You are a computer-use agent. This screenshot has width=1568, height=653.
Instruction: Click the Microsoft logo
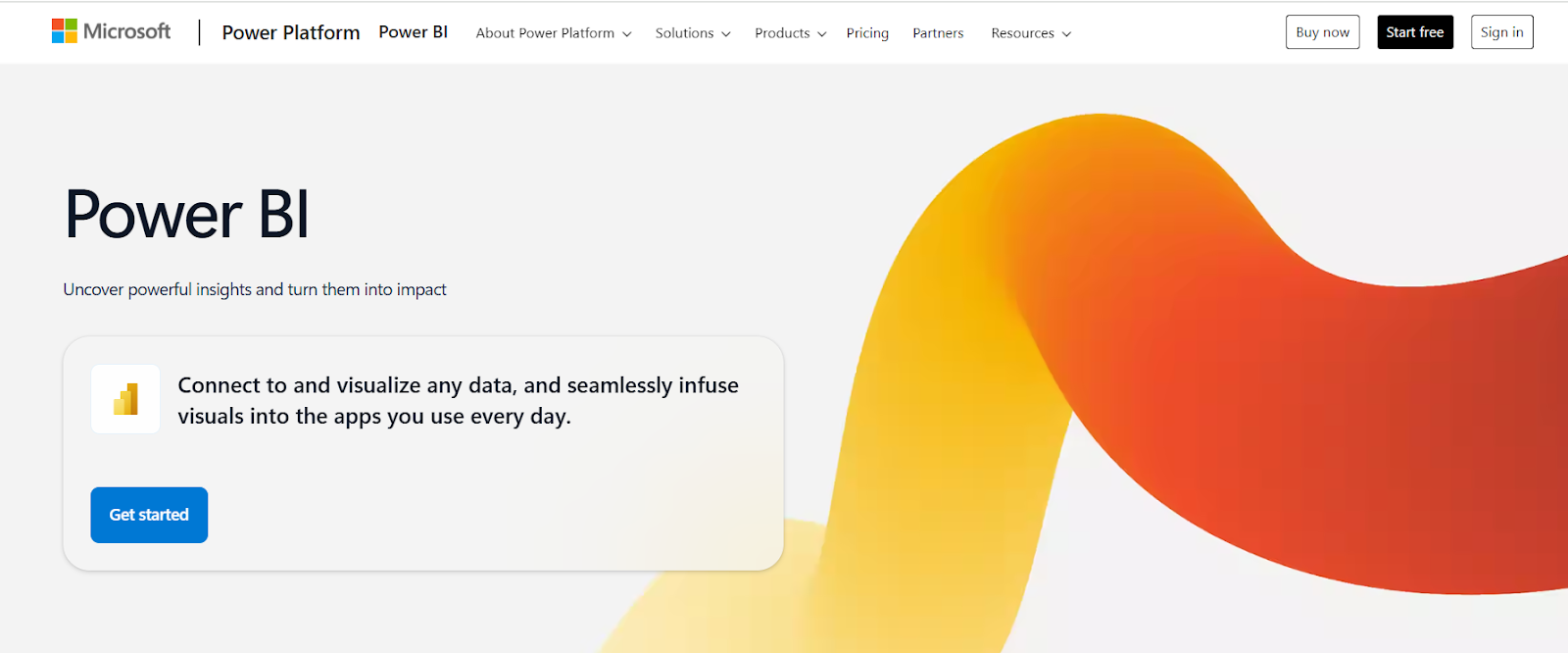coord(111,31)
